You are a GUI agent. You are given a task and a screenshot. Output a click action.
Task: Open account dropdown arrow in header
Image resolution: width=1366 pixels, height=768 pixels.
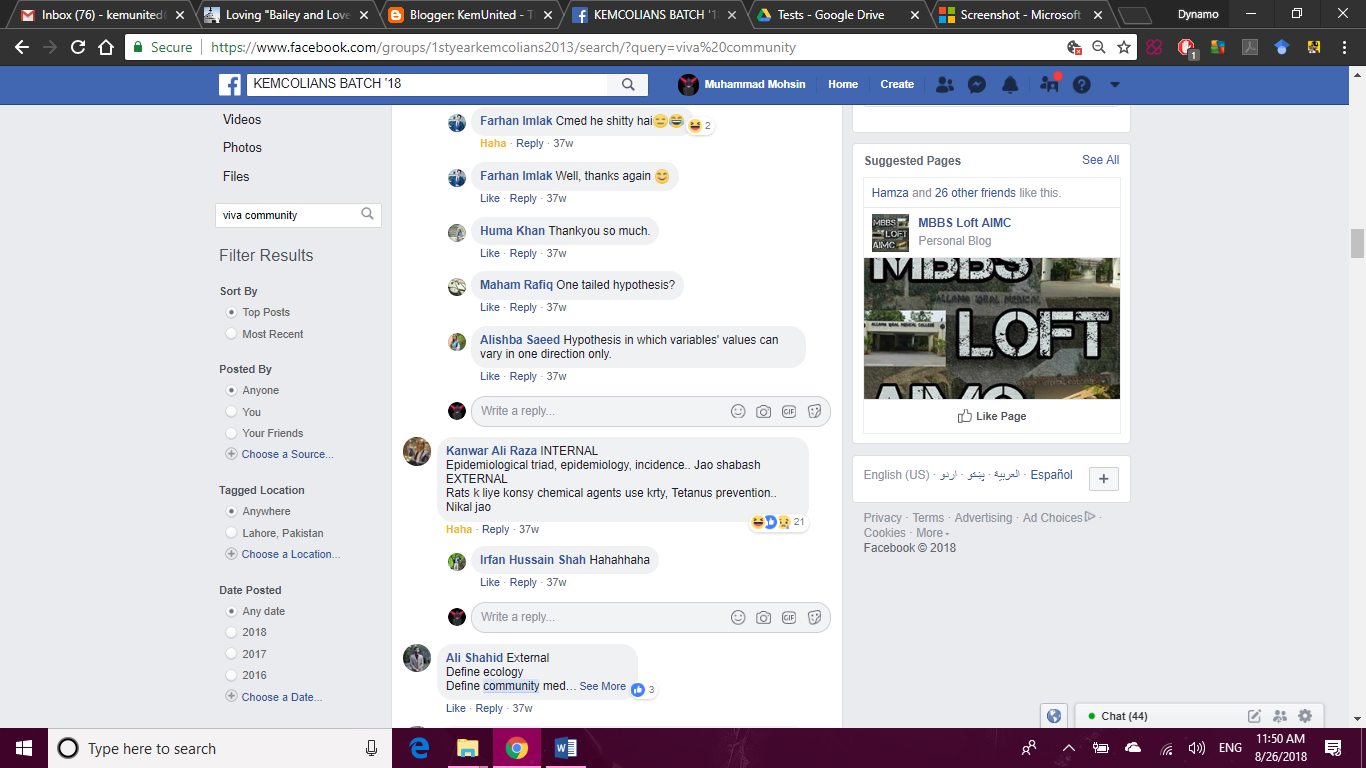(1115, 85)
